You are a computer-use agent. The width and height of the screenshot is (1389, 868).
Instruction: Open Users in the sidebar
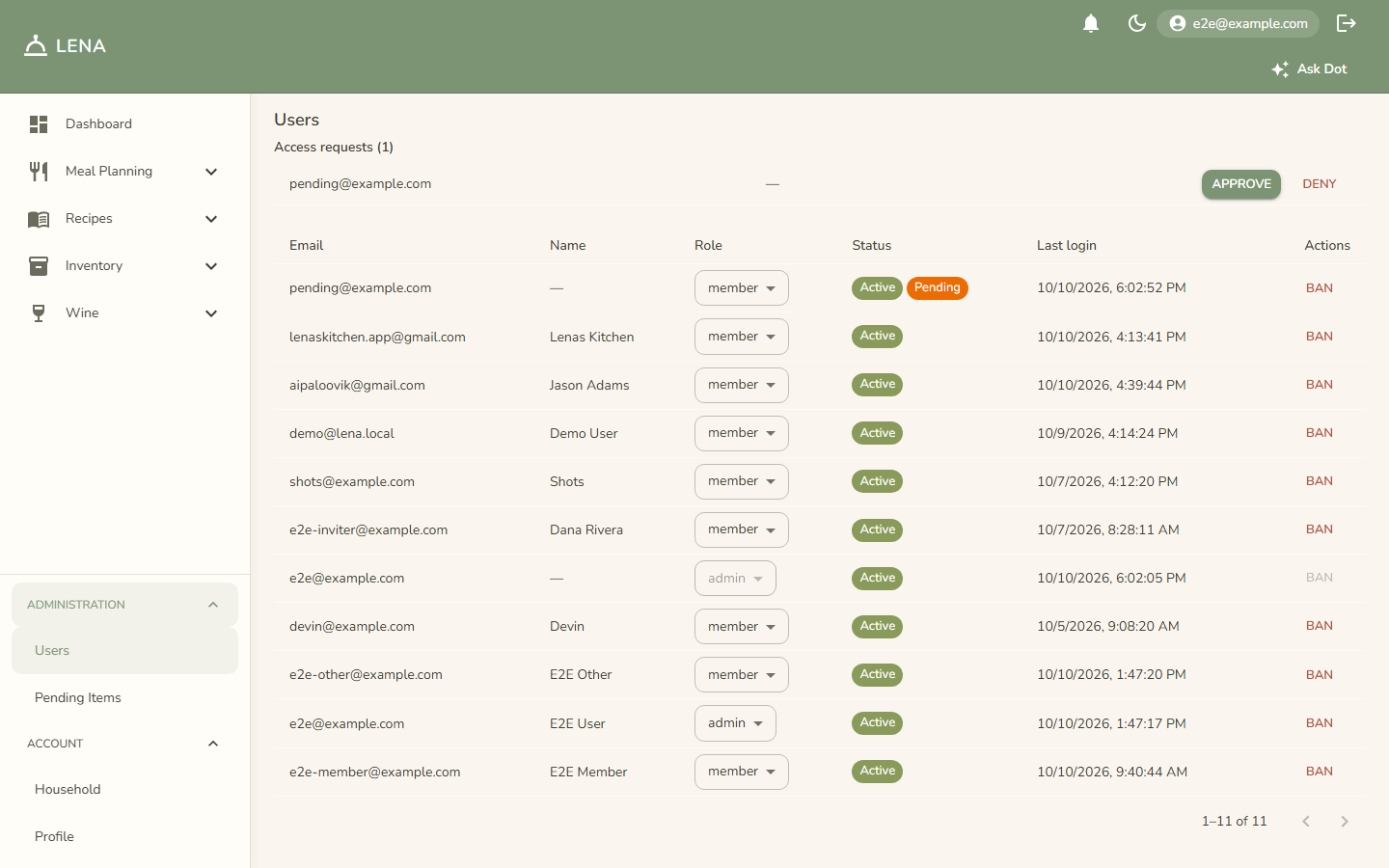point(124,651)
